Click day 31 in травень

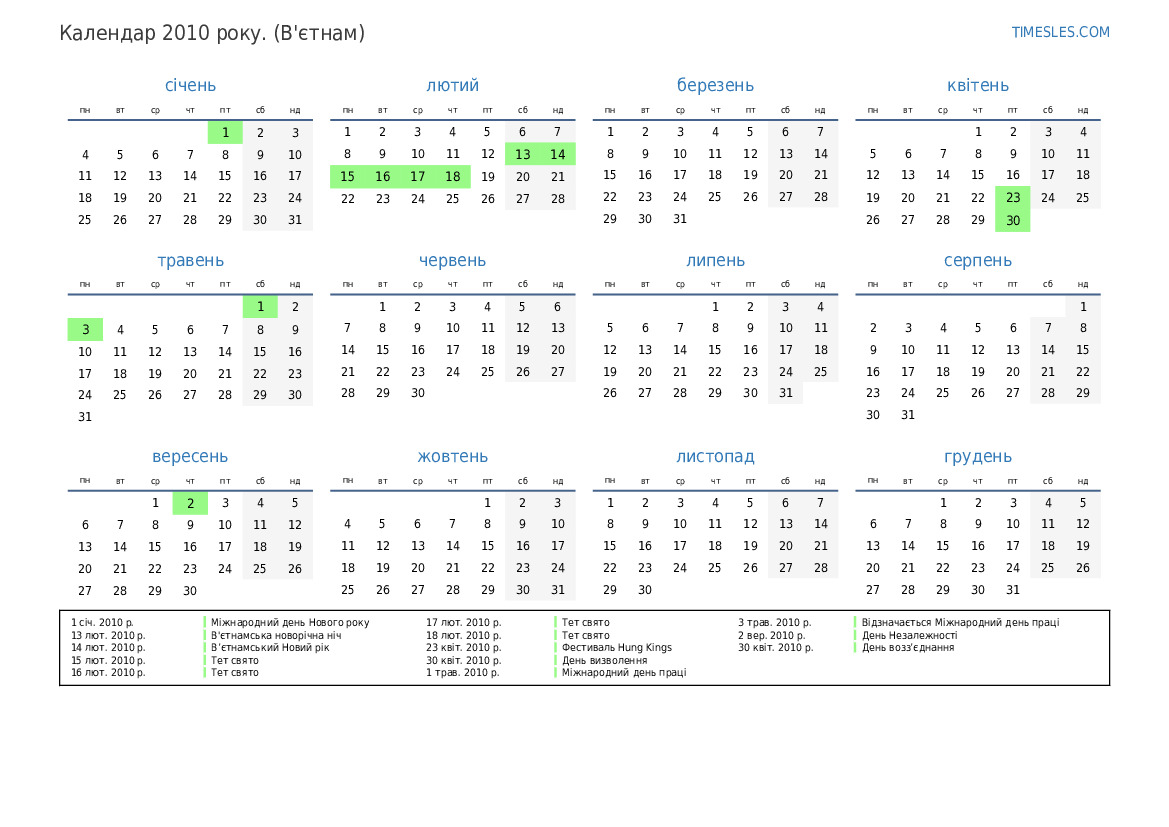(x=85, y=418)
